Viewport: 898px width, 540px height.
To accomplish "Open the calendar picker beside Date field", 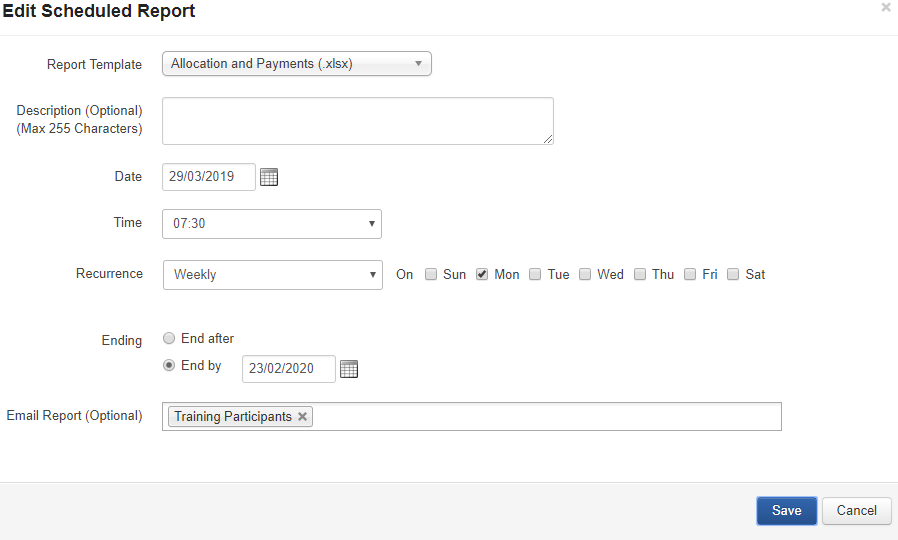I will point(269,177).
